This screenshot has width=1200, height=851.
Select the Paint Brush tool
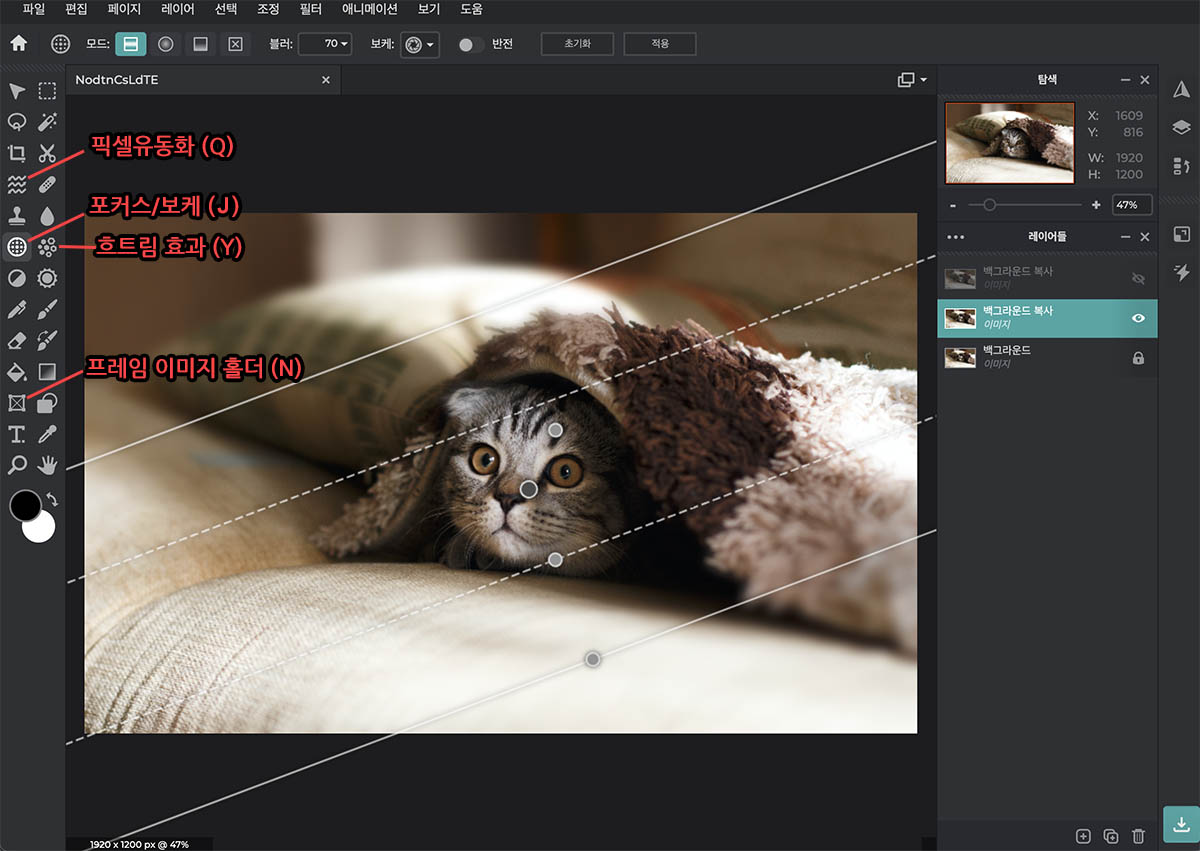(47, 309)
